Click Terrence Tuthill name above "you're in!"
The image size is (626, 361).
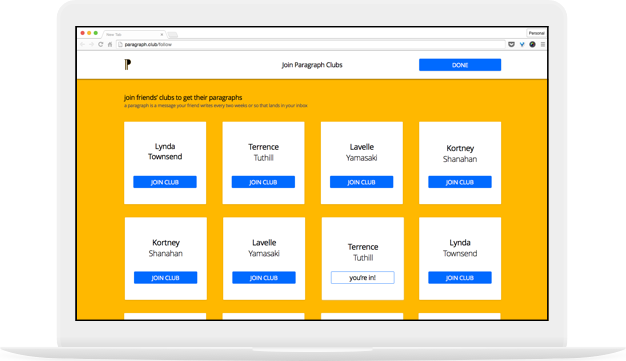point(363,252)
